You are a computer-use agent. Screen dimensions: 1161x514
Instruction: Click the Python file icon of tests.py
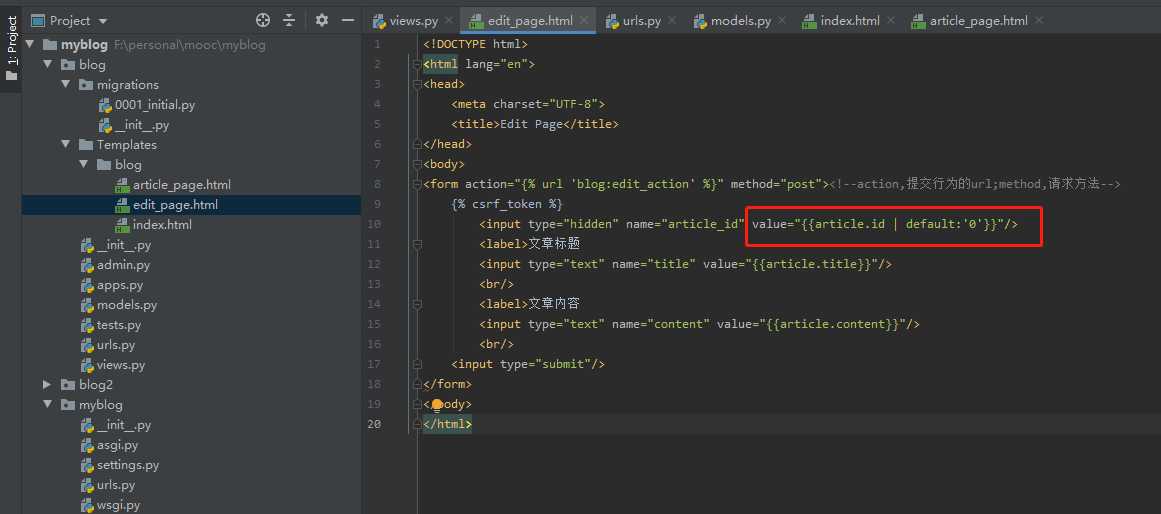point(87,324)
